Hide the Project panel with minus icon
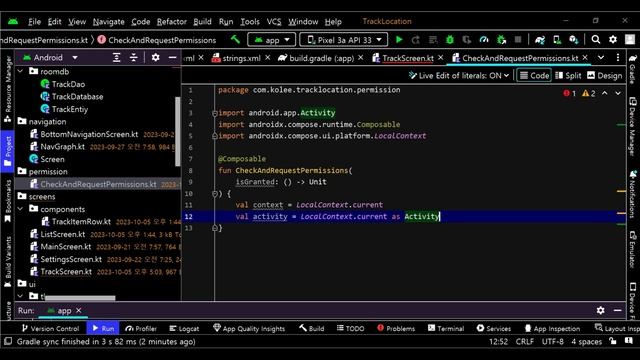Screen dimensions: 640x360 pos(173,58)
